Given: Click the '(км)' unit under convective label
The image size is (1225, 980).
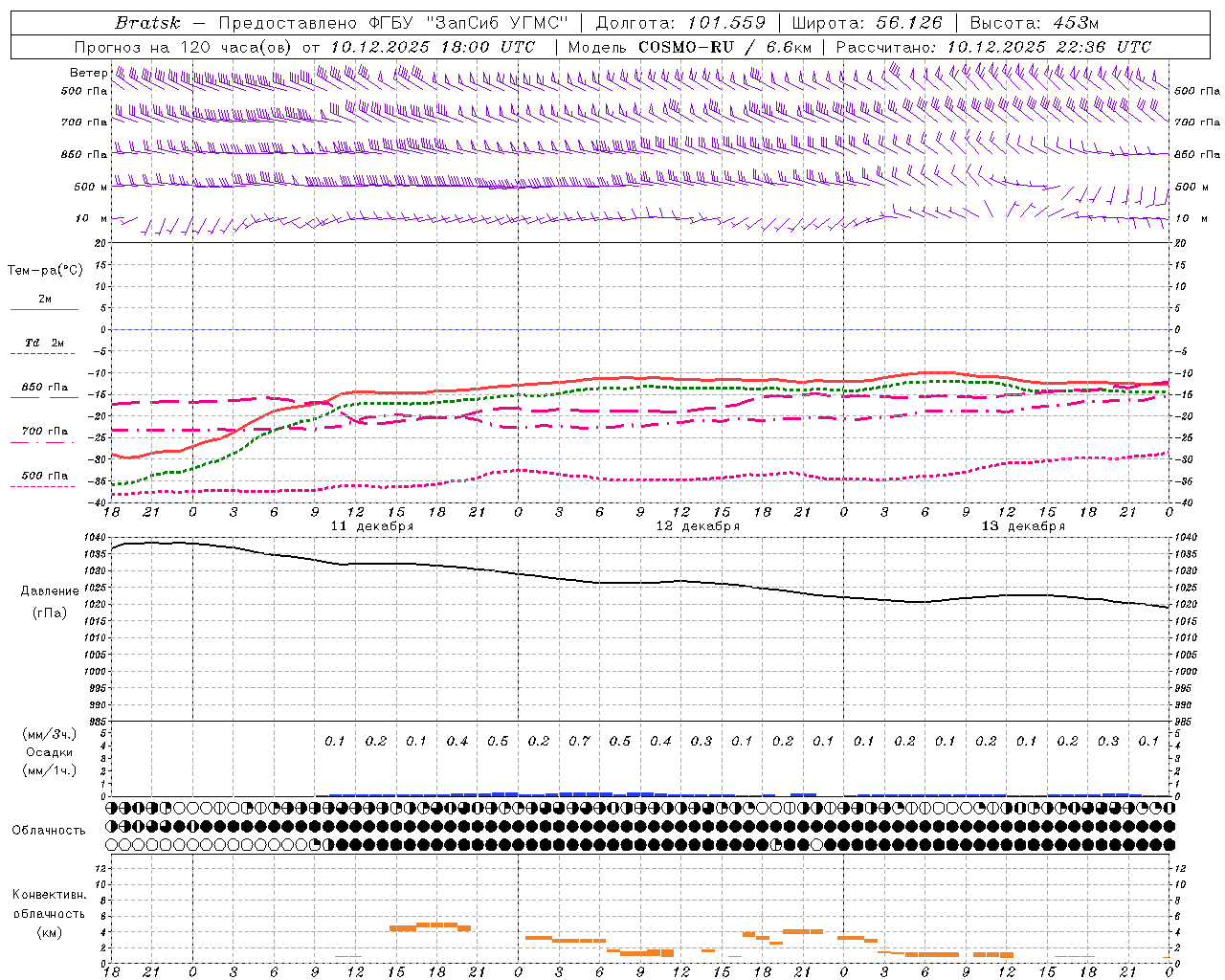Looking at the screenshot, I should pos(50,931).
